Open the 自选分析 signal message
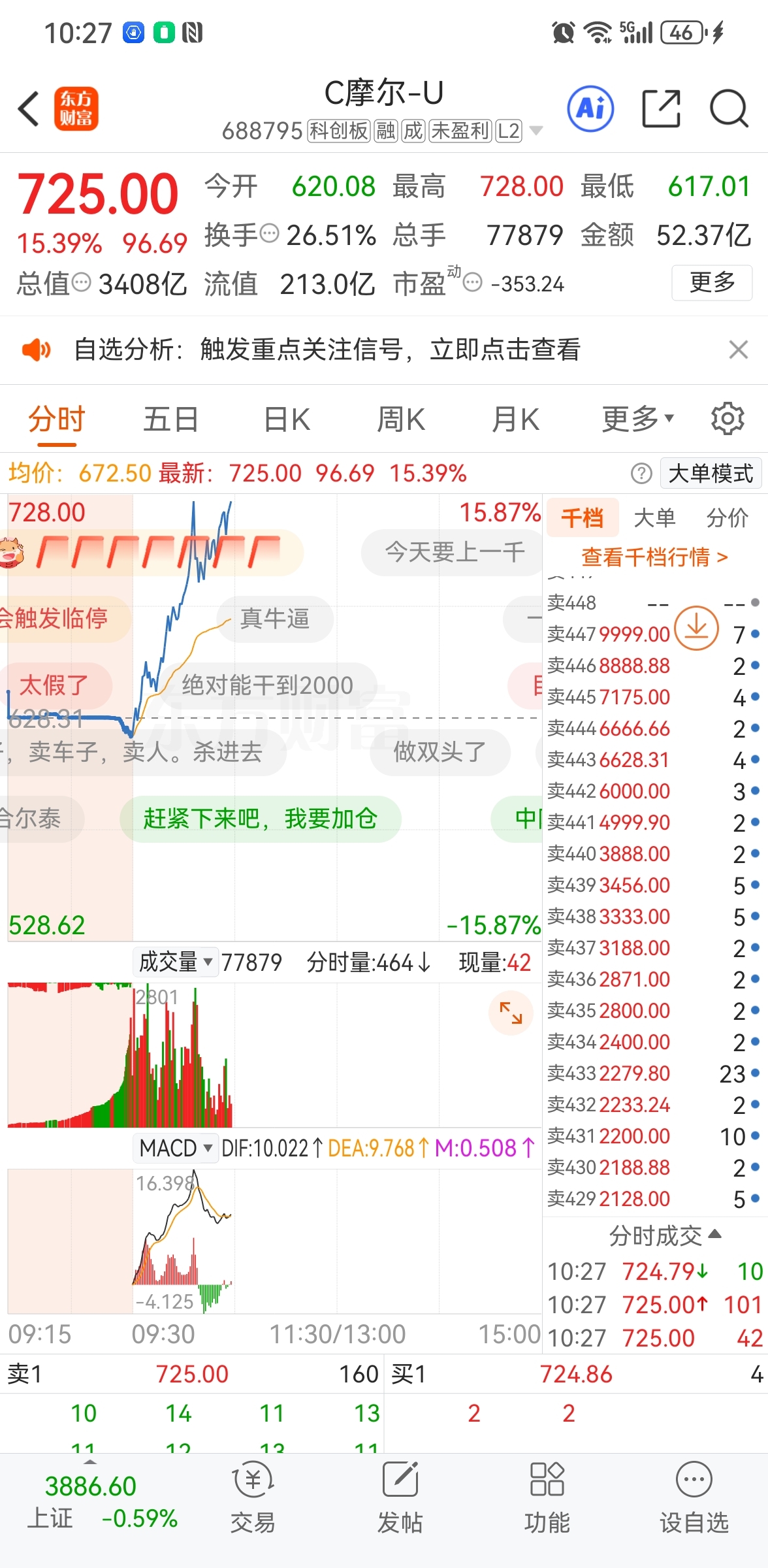This screenshot has width=768, height=1568. [x=327, y=350]
